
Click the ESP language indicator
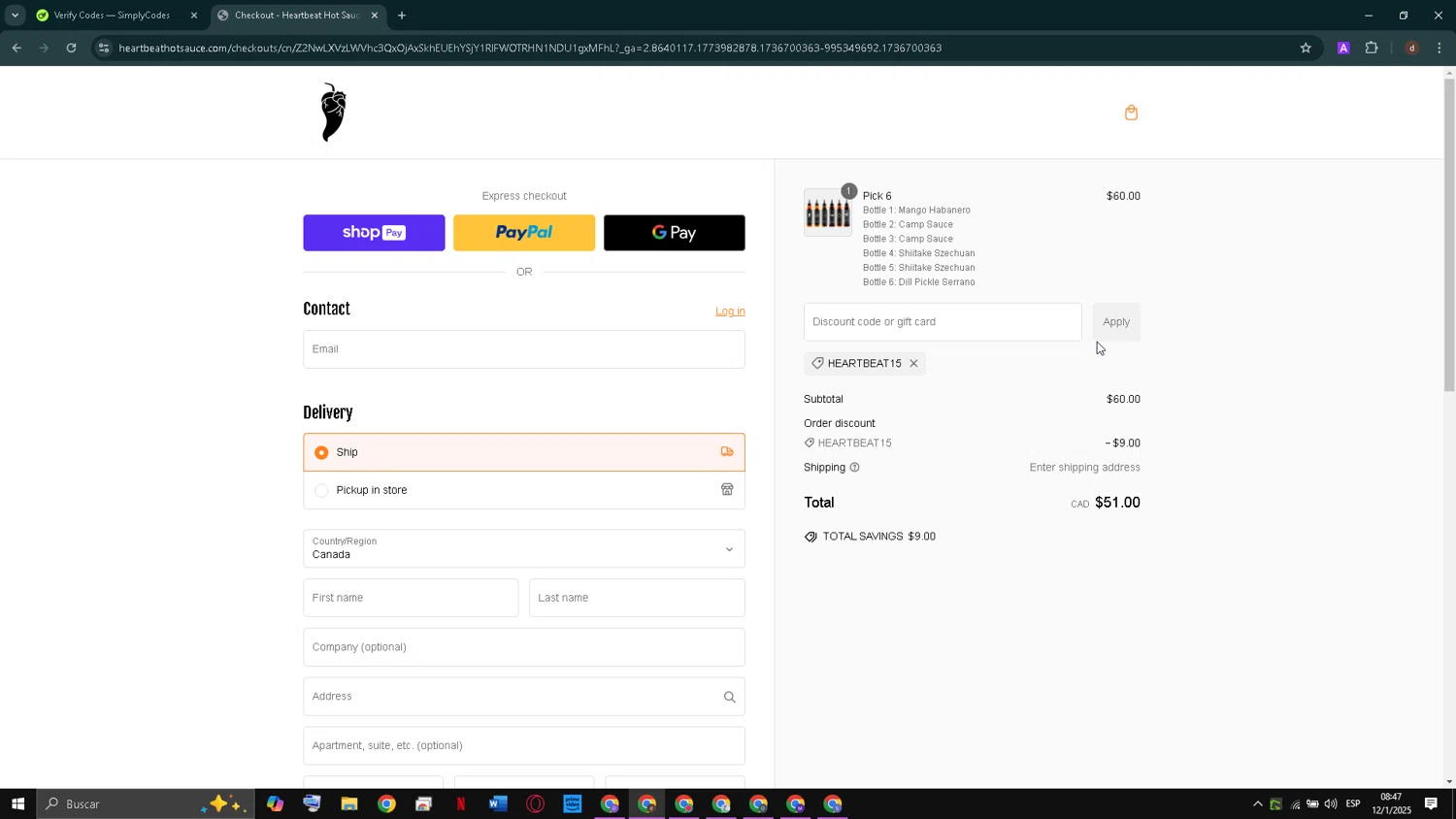pos(1353,803)
